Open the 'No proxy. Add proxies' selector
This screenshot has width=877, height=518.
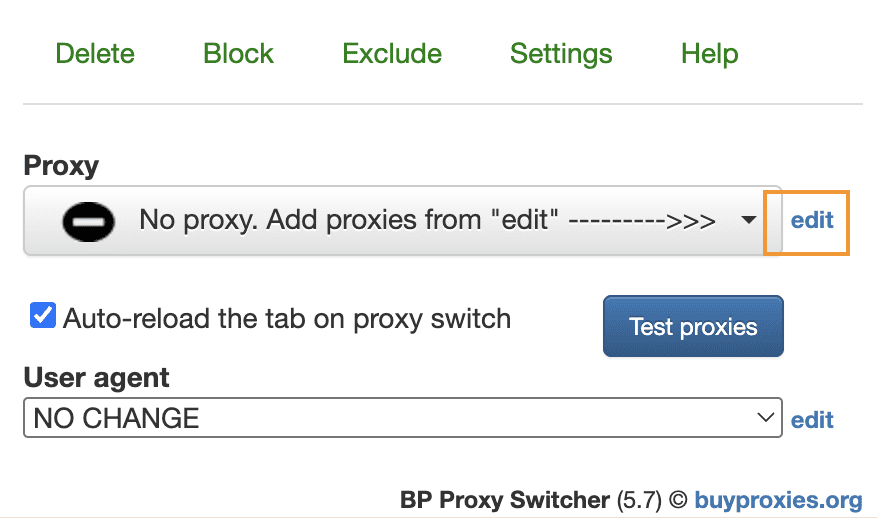pyautogui.click(x=403, y=221)
